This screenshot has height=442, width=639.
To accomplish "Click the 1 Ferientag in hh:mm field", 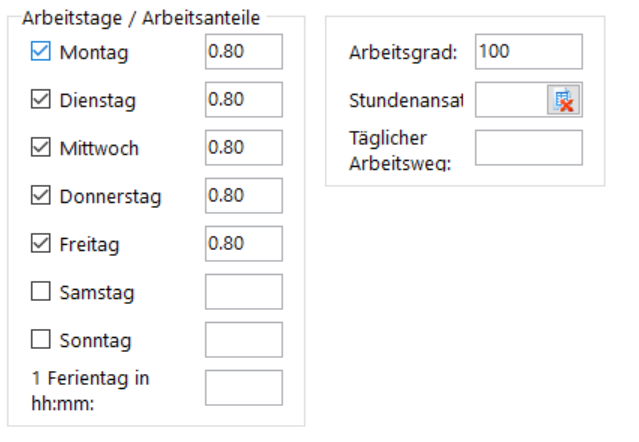I will click(243, 388).
